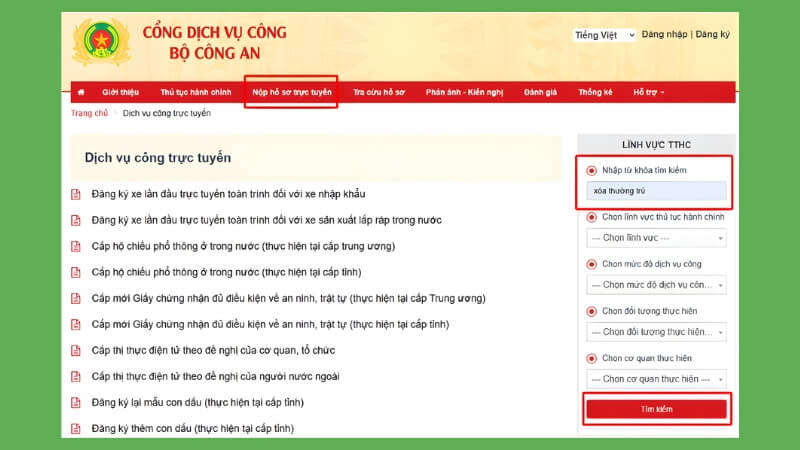This screenshot has height=450, width=800.
Task: Open Tra cứu hồ sơ menu item
Action: click(x=379, y=92)
